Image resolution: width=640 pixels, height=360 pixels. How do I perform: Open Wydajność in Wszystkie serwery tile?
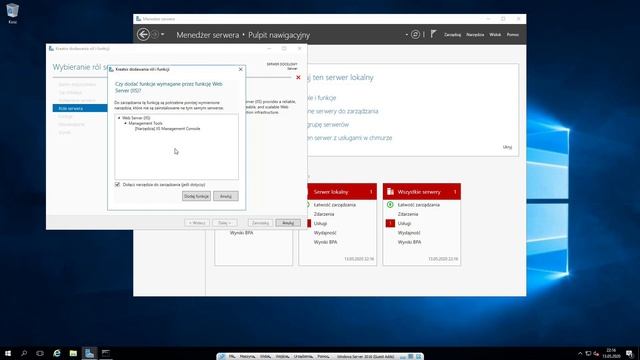pyautogui.click(x=409, y=233)
